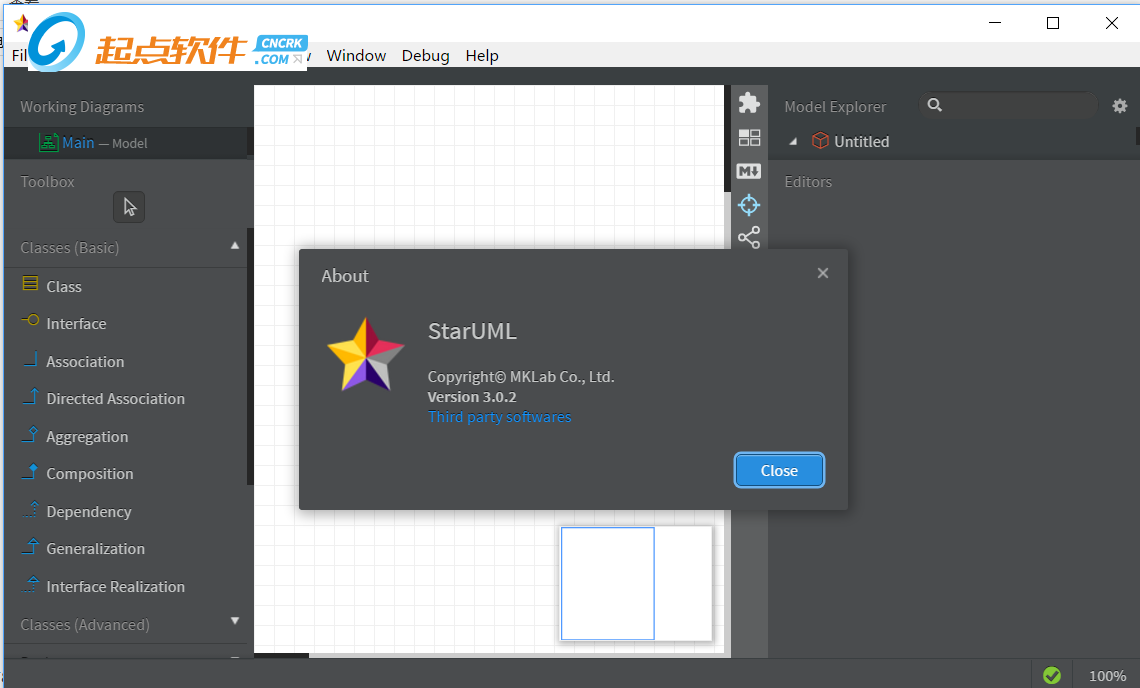This screenshot has height=688, width=1140.
Task: Open the Style Editor crosshair icon
Action: 749,205
